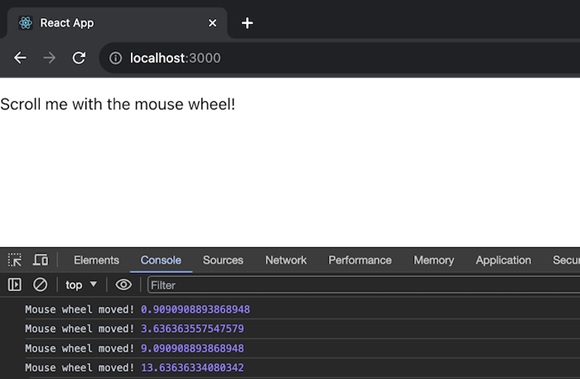Viewport: 580px width, 379px height.
Task: Open the Memory panel
Action: click(434, 260)
